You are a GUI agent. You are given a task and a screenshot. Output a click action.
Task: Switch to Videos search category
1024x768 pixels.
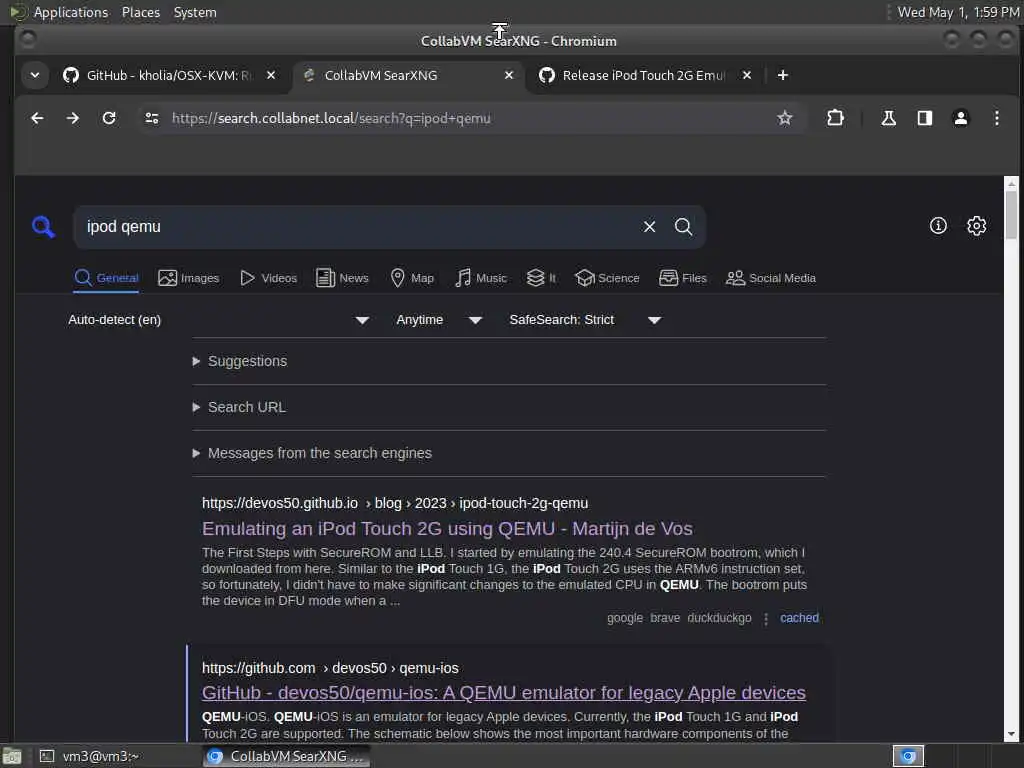click(x=268, y=278)
